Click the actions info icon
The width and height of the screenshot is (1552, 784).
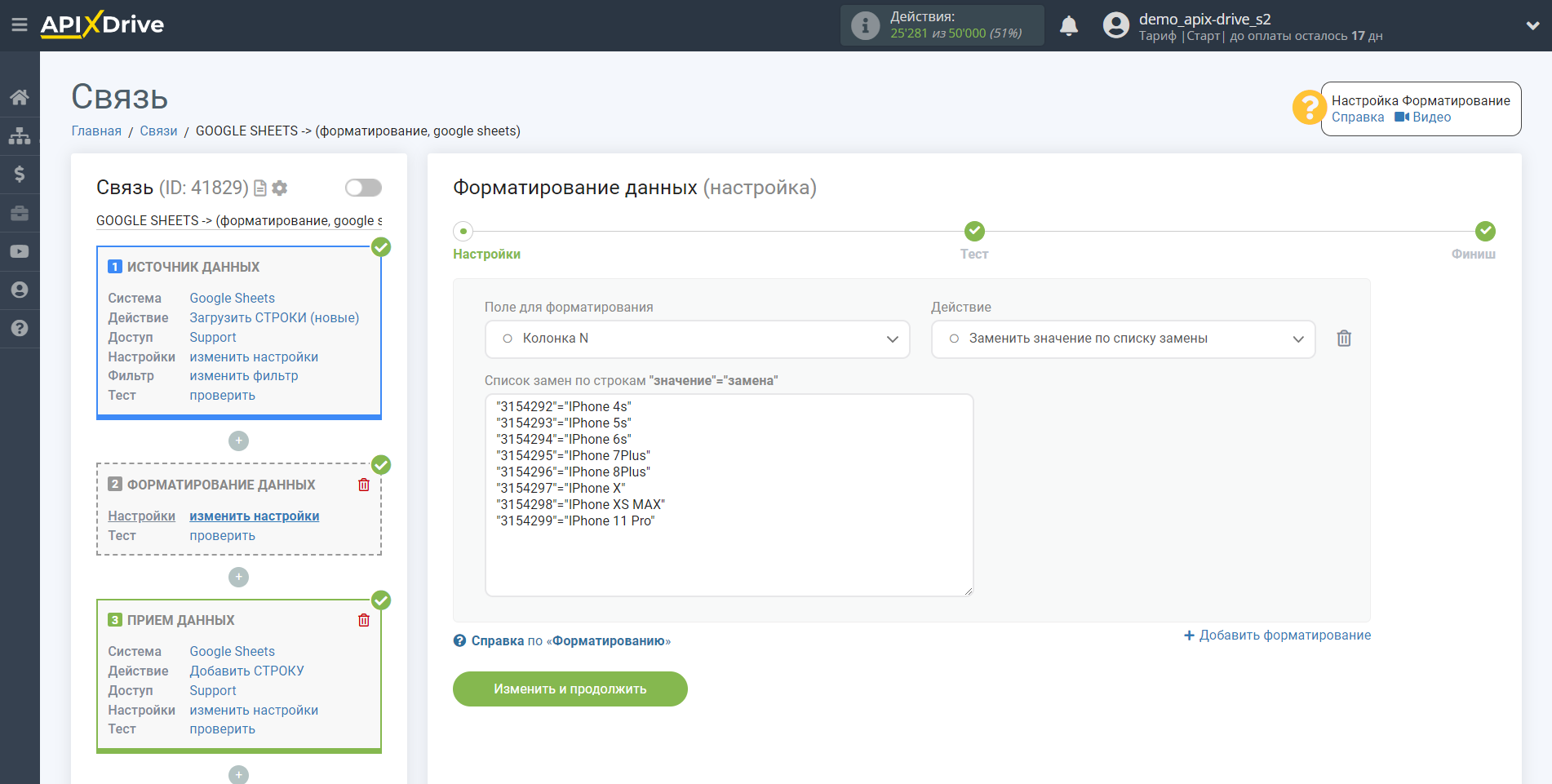(x=865, y=25)
